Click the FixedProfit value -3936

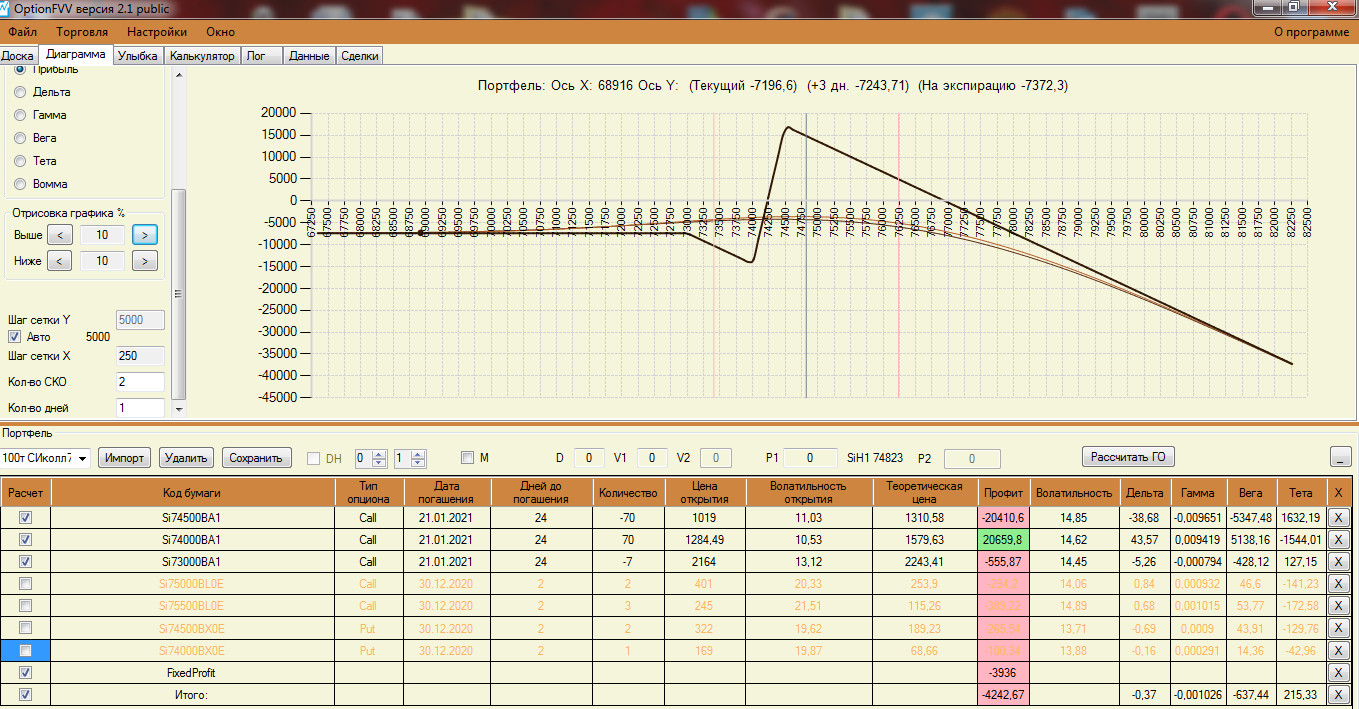[1003, 672]
